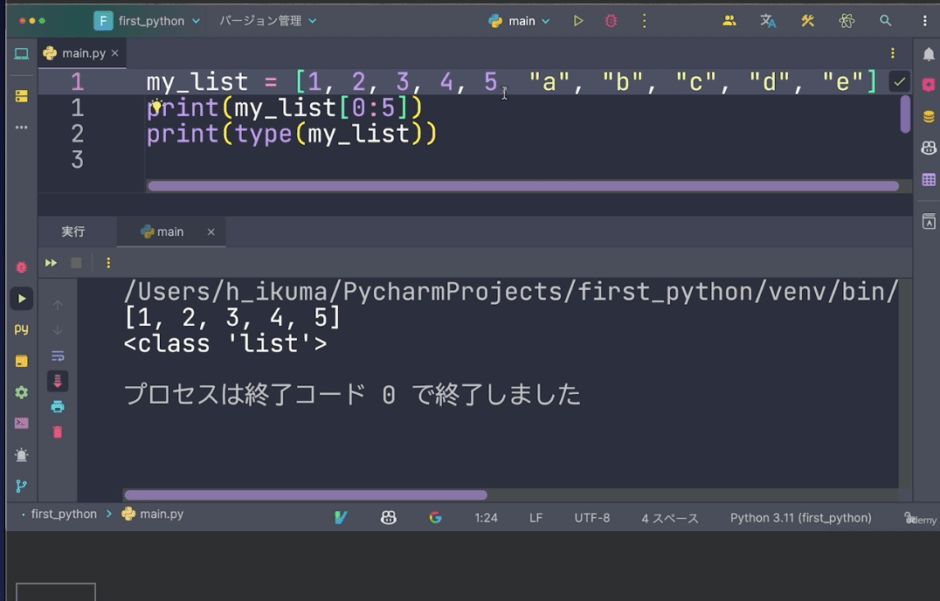Open the Terminal tool window
940x601 pixels.
22,423
